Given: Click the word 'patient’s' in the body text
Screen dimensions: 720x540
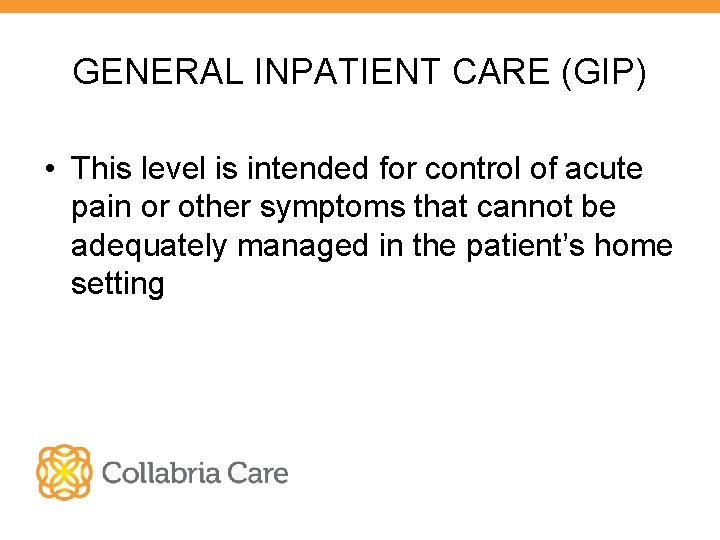Looking at the screenshot, I should [x=526, y=247].
